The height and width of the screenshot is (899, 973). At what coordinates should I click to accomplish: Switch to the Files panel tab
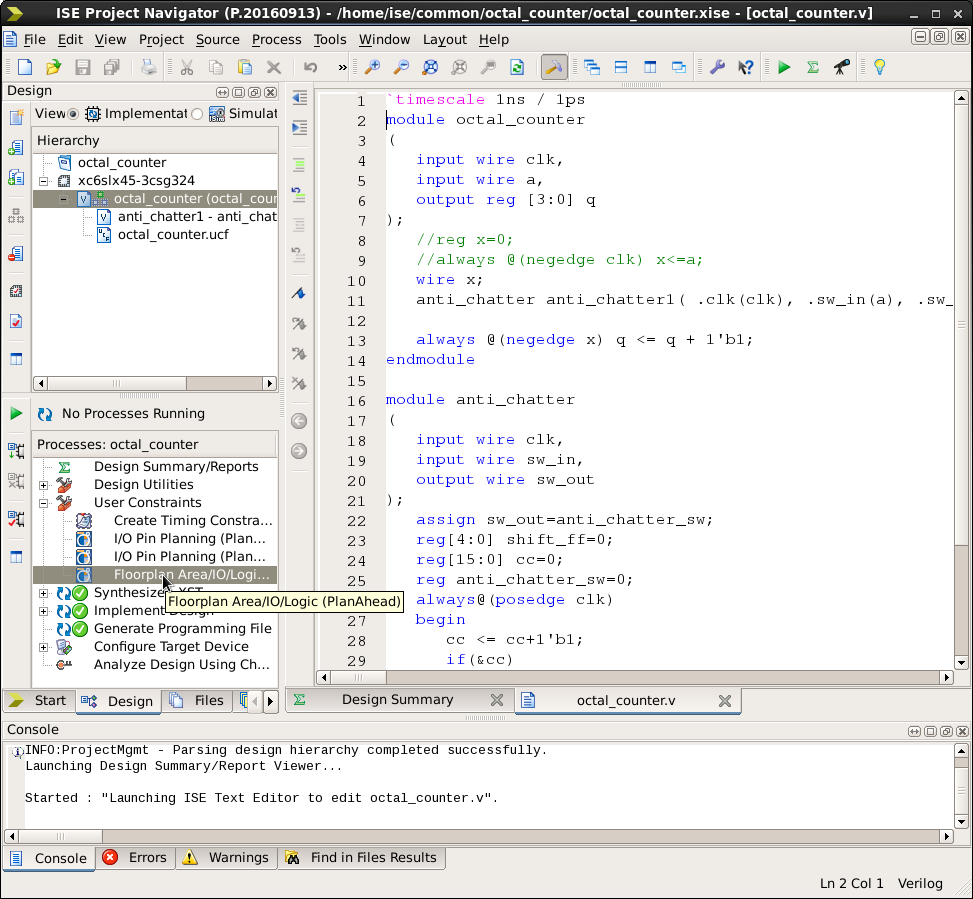point(197,700)
